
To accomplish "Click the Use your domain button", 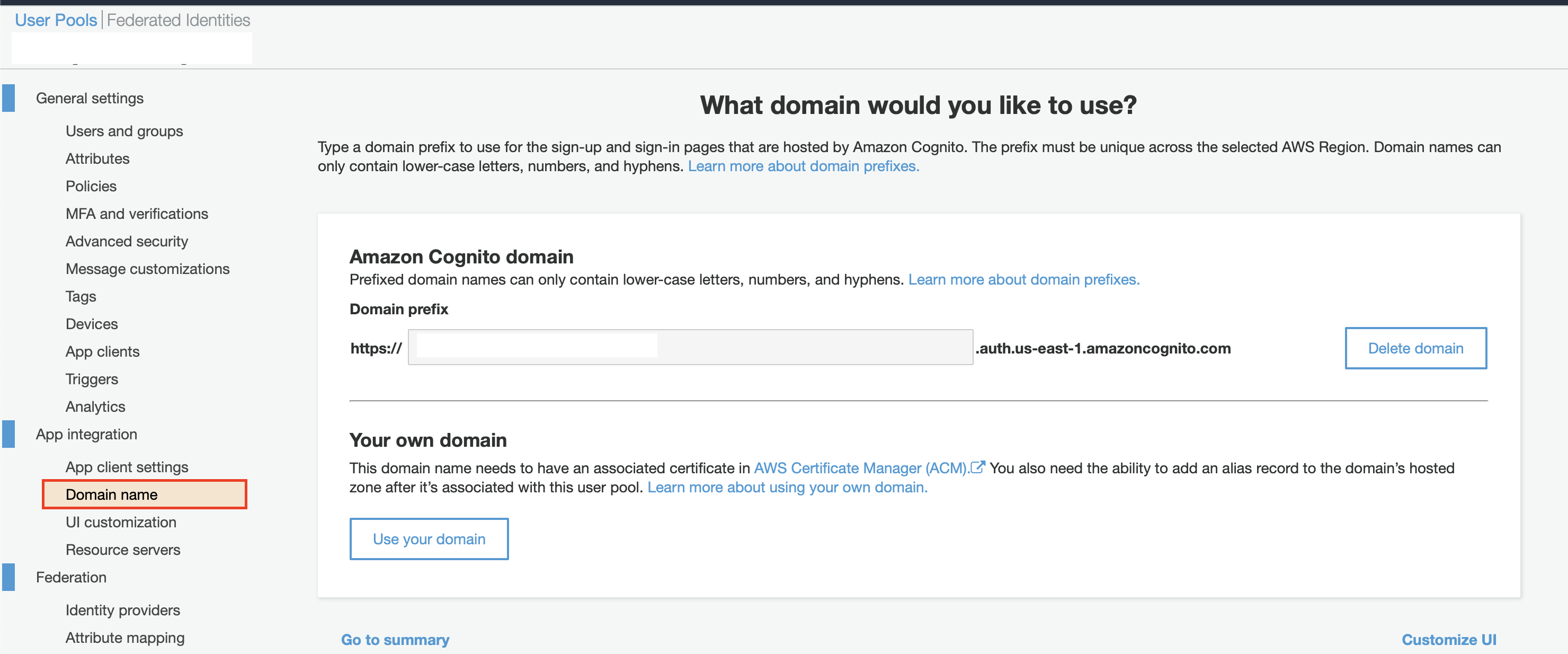I will [429, 539].
